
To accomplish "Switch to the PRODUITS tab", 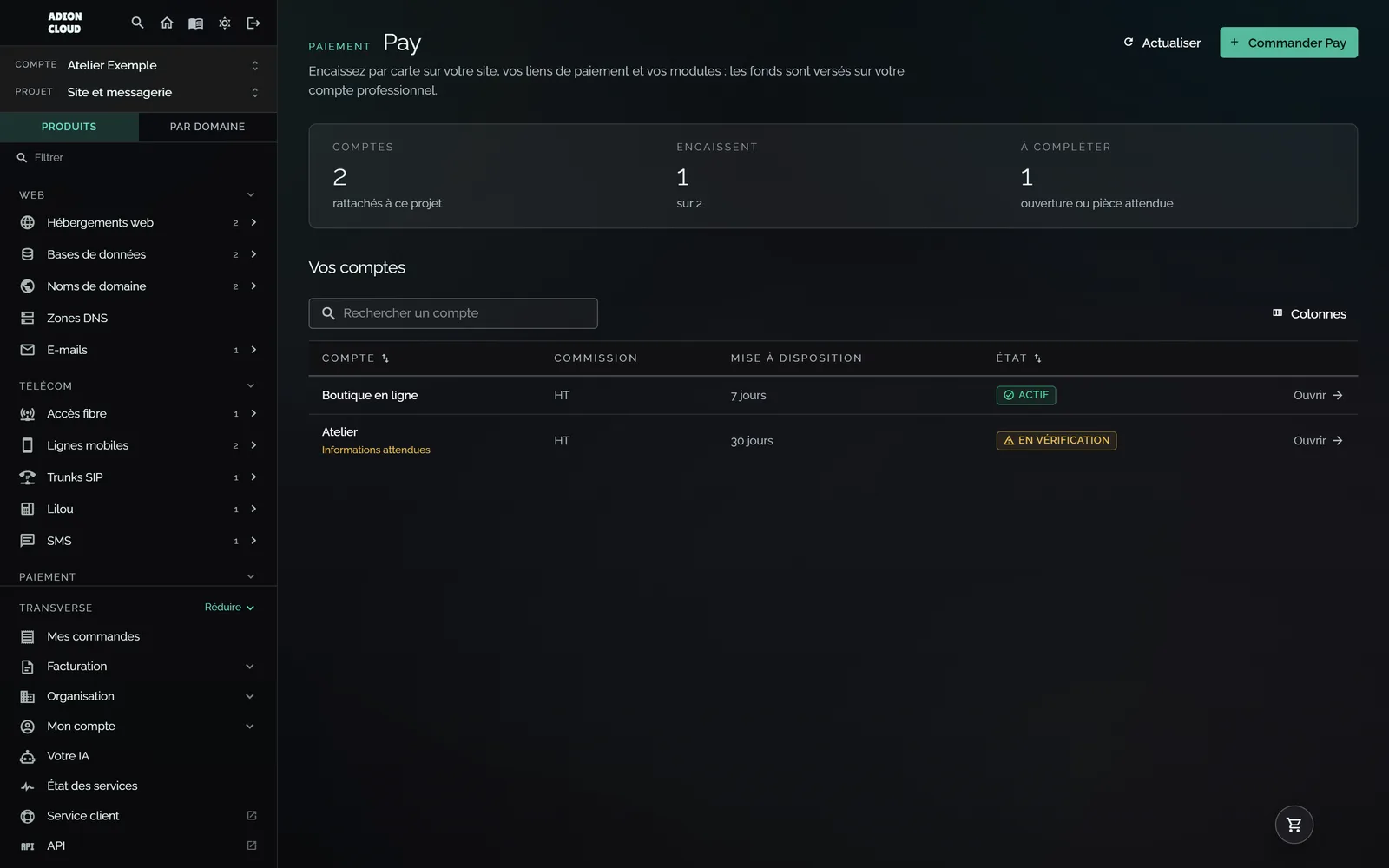I will point(69,127).
